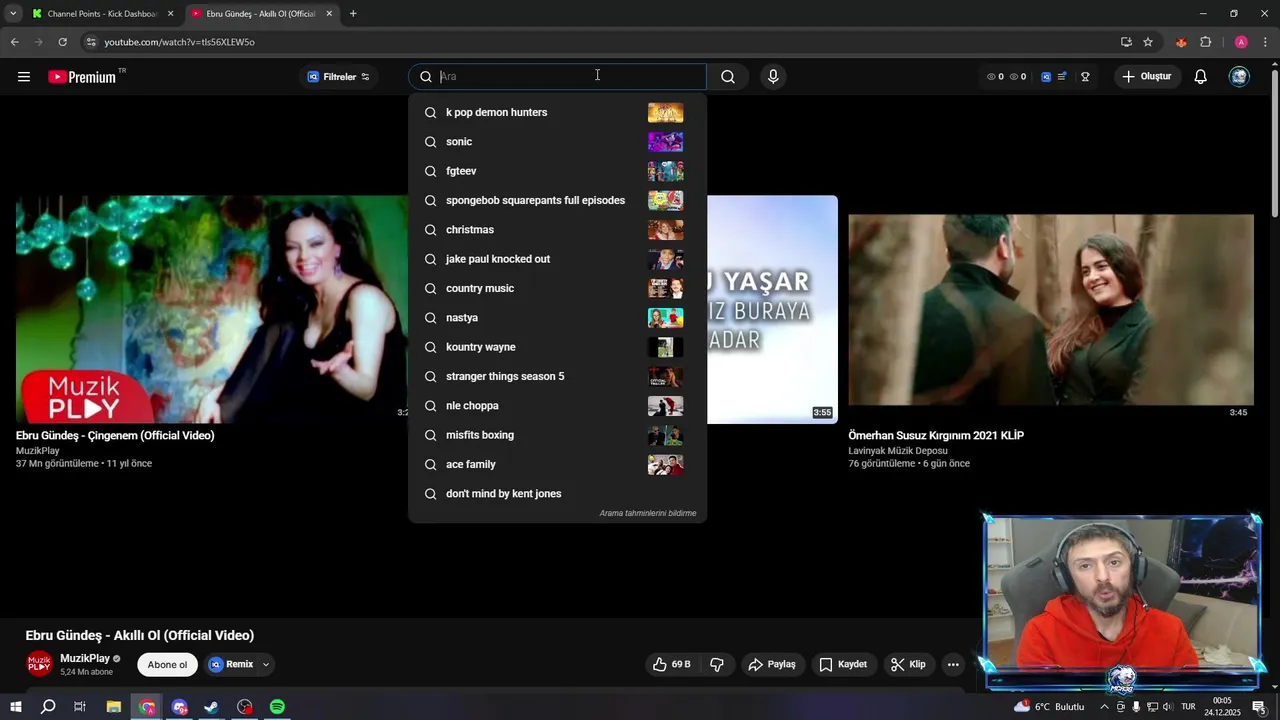The height and width of the screenshot is (720, 1280).
Task: Pick the 'ace family' suggestion
Action: point(557,465)
